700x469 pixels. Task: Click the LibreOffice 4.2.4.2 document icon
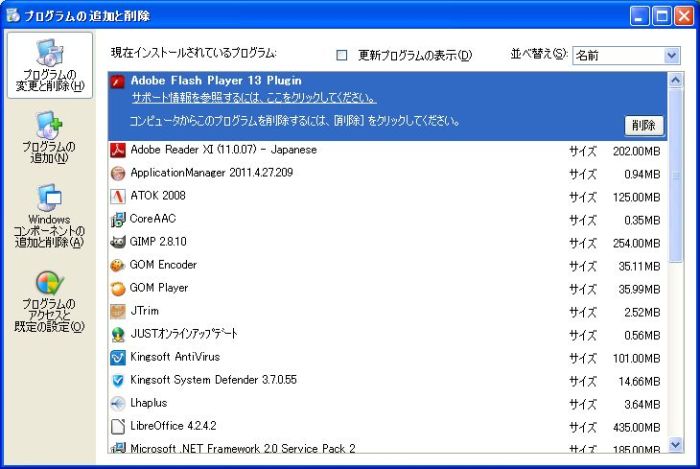(x=117, y=426)
